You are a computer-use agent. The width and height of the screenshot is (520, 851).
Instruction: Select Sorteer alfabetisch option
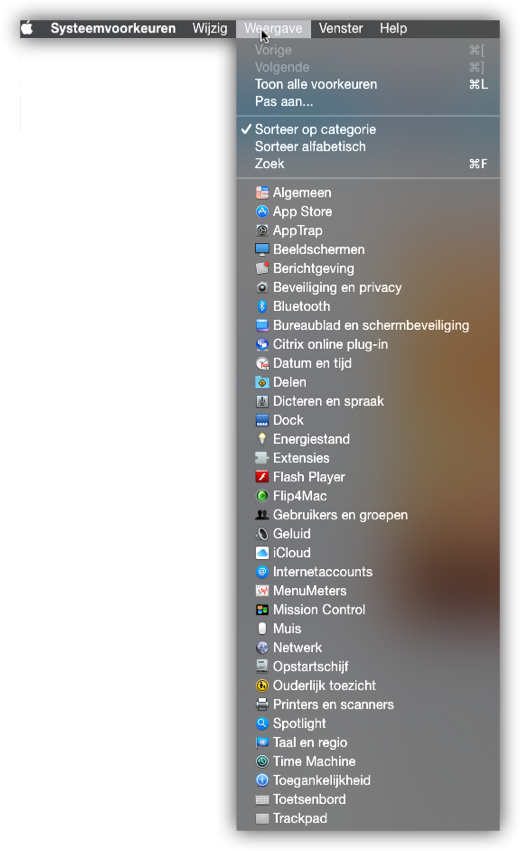368,147
